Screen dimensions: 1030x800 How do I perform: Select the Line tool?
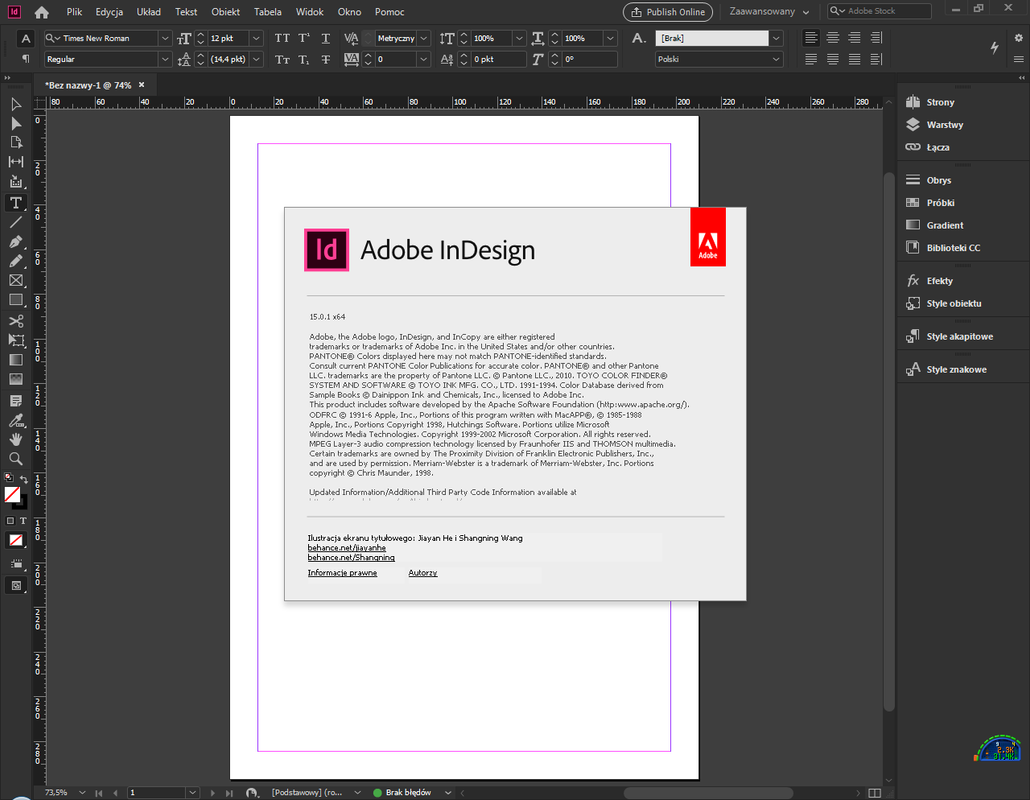coord(16,223)
